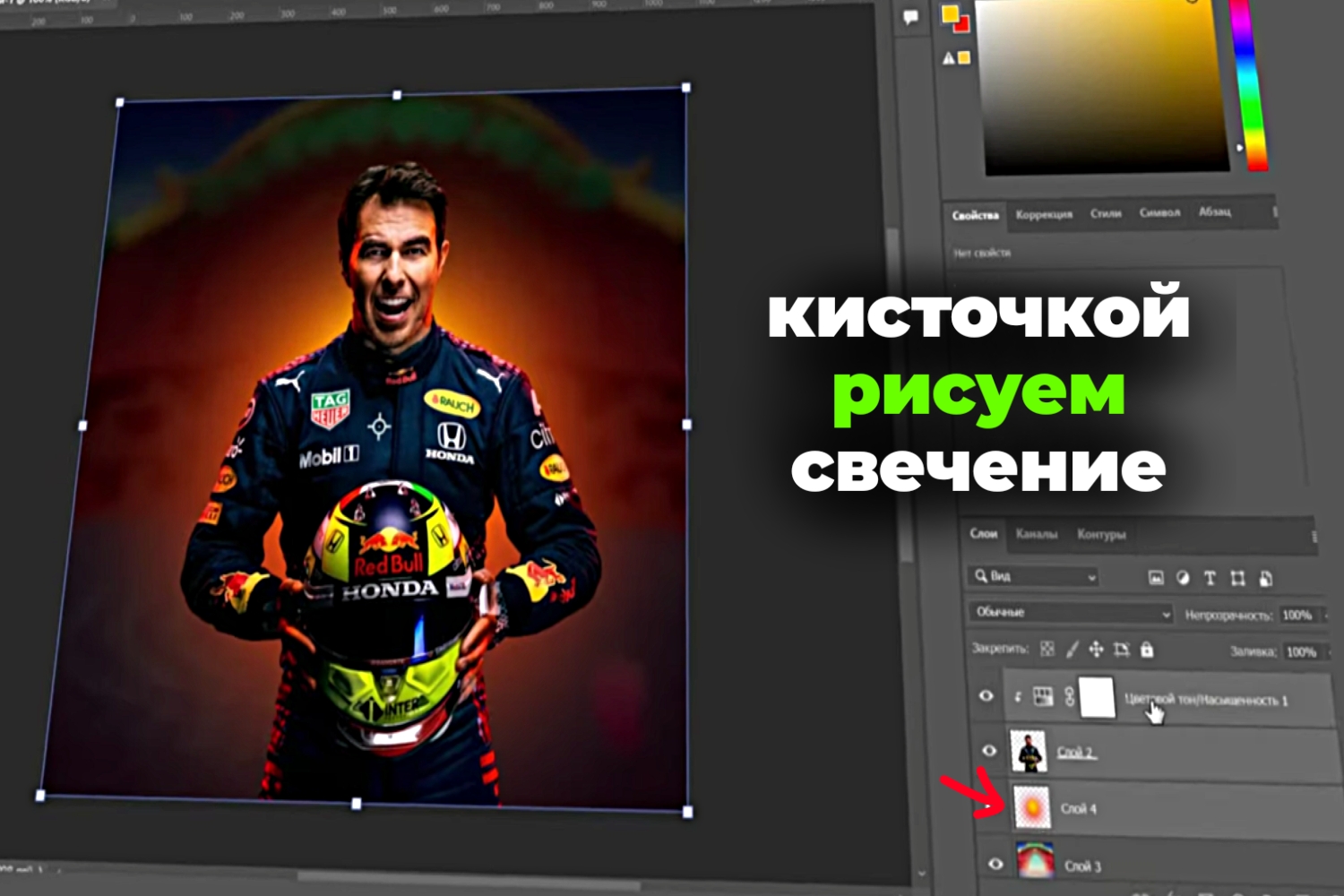Click the Слой 4 layer name
Image resolution: width=1344 pixels, height=896 pixels.
tap(1079, 808)
